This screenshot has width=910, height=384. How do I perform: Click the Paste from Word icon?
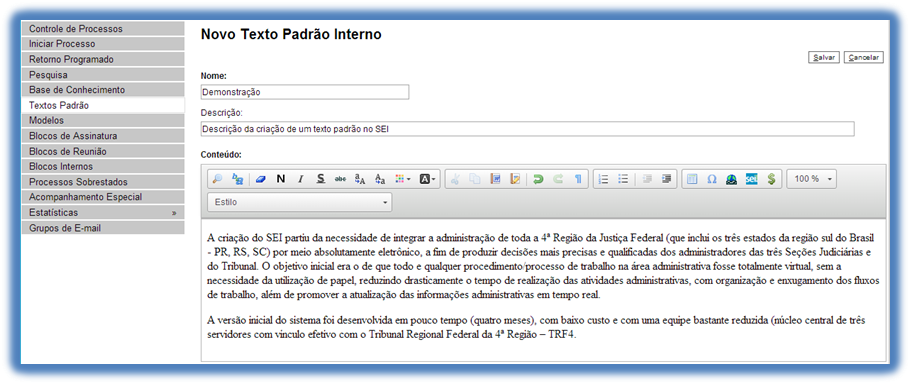495,179
